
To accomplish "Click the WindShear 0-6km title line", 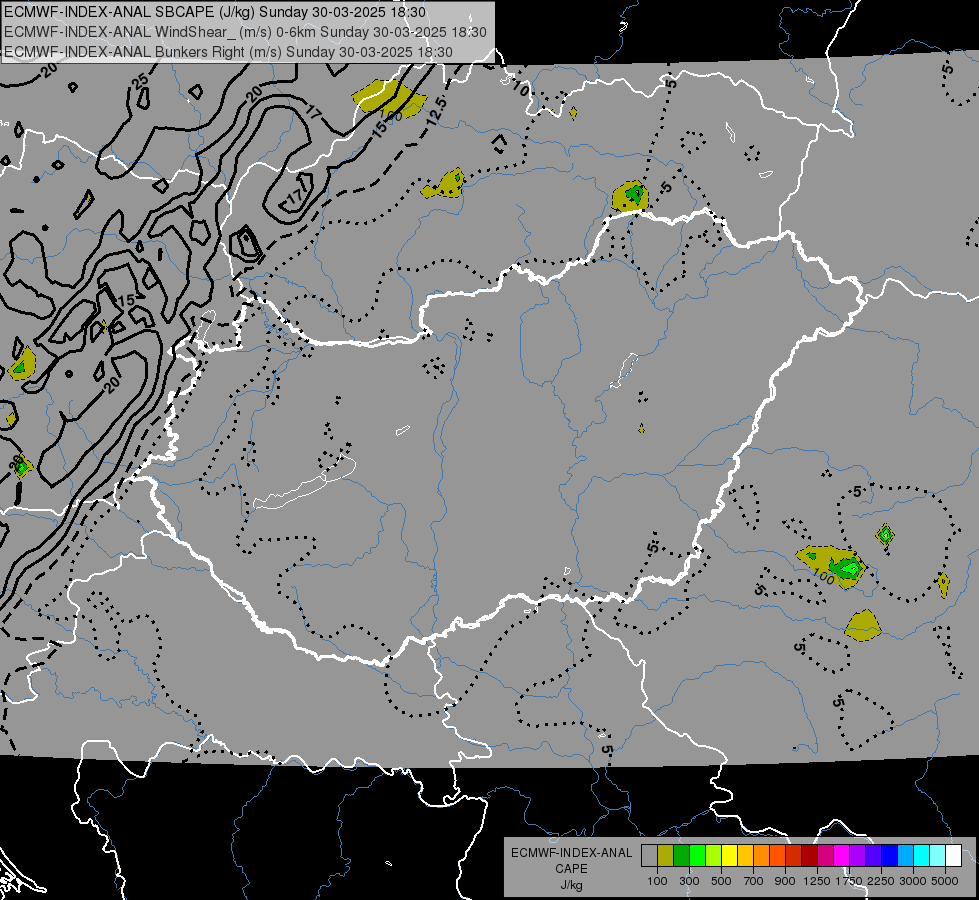I will (x=245, y=32).
